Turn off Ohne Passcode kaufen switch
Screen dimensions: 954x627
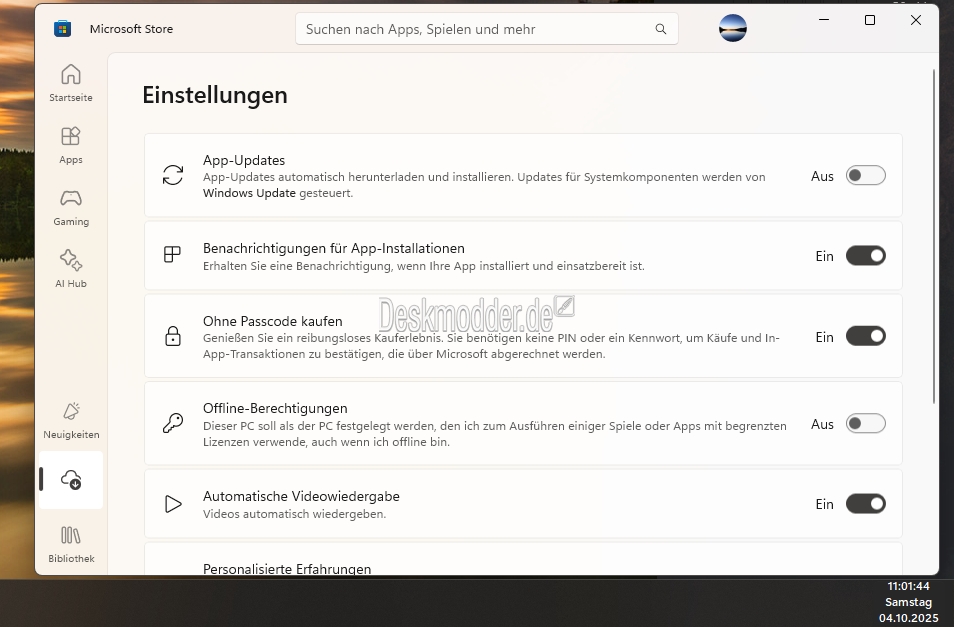[865, 336]
